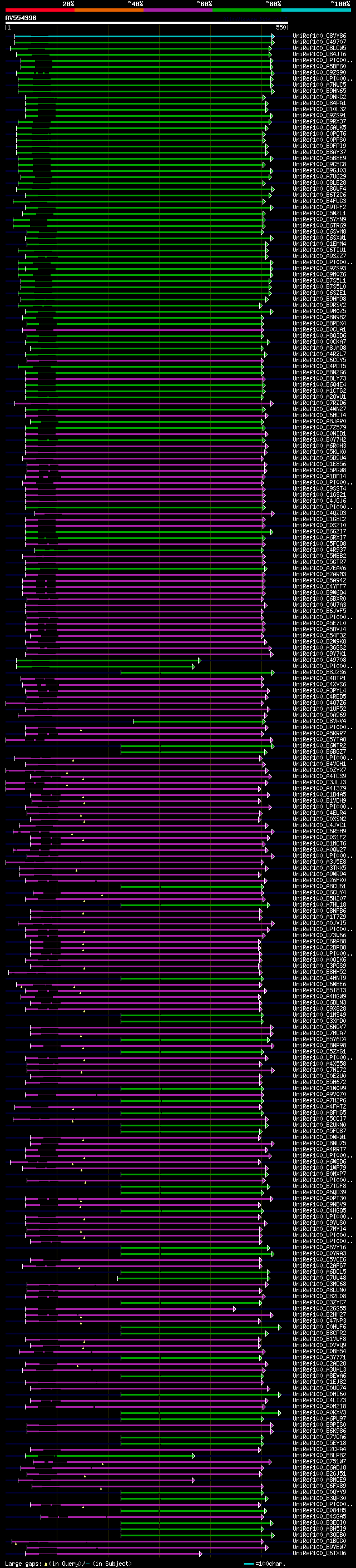Image resolution: width=356 pixels, height=1568 pixels.
Task: Choose hit label UniRef100_Q10L32
Action: click(x=319, y=110)
